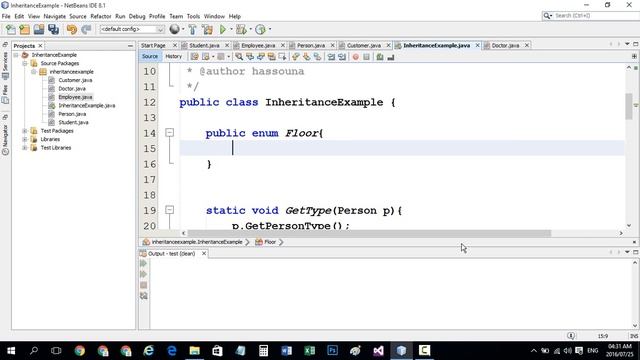Click the Build Project hammer icon
The height and width of the screenshot is (360, 640).
tap(193, 29)
